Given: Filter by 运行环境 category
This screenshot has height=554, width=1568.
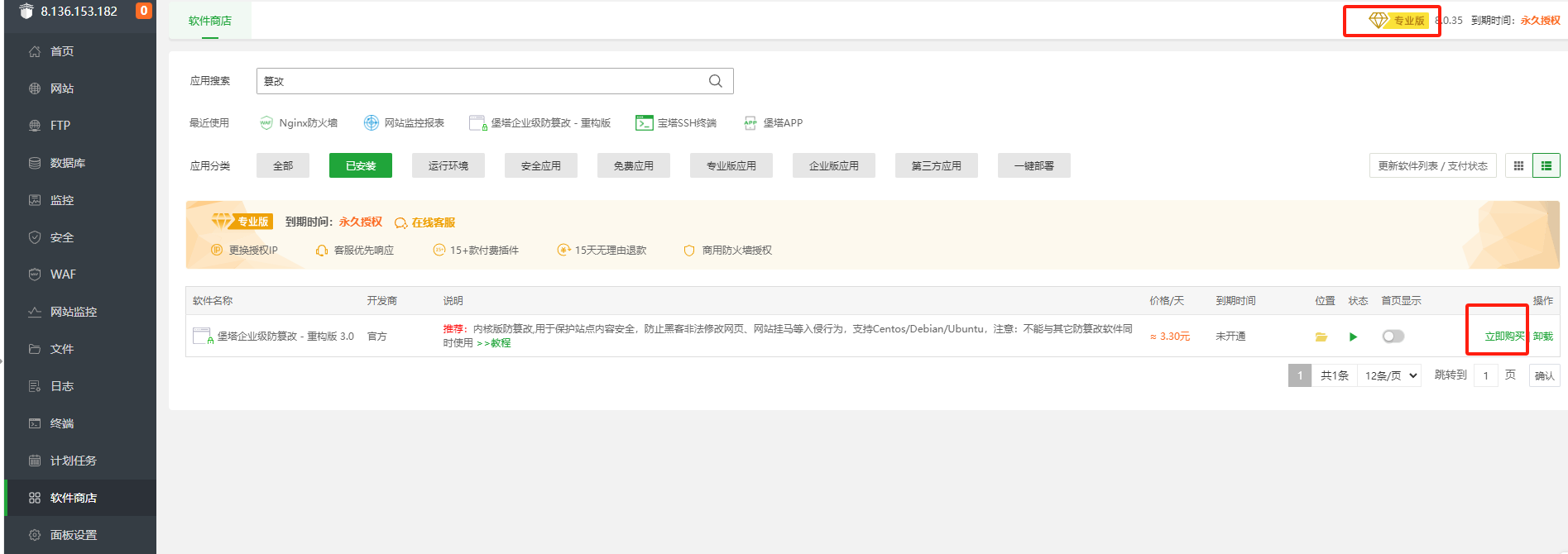Looking at the screenshot, I should 448,165.
